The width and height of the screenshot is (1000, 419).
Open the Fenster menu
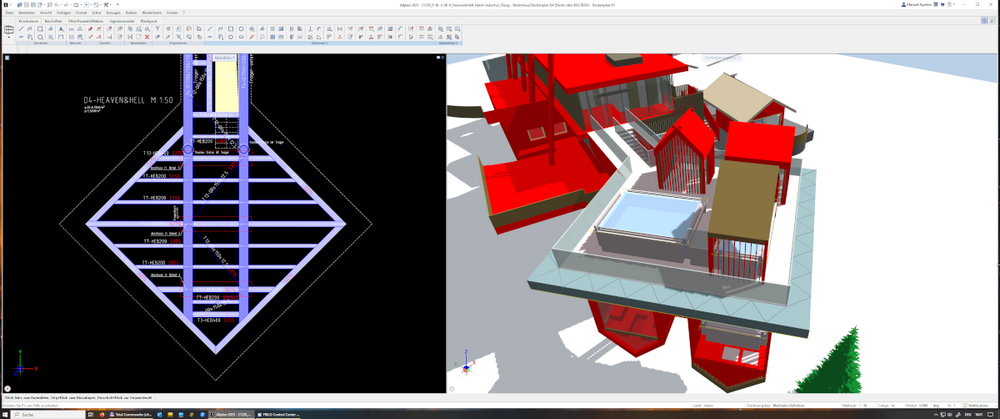click(x=172, y=13)
